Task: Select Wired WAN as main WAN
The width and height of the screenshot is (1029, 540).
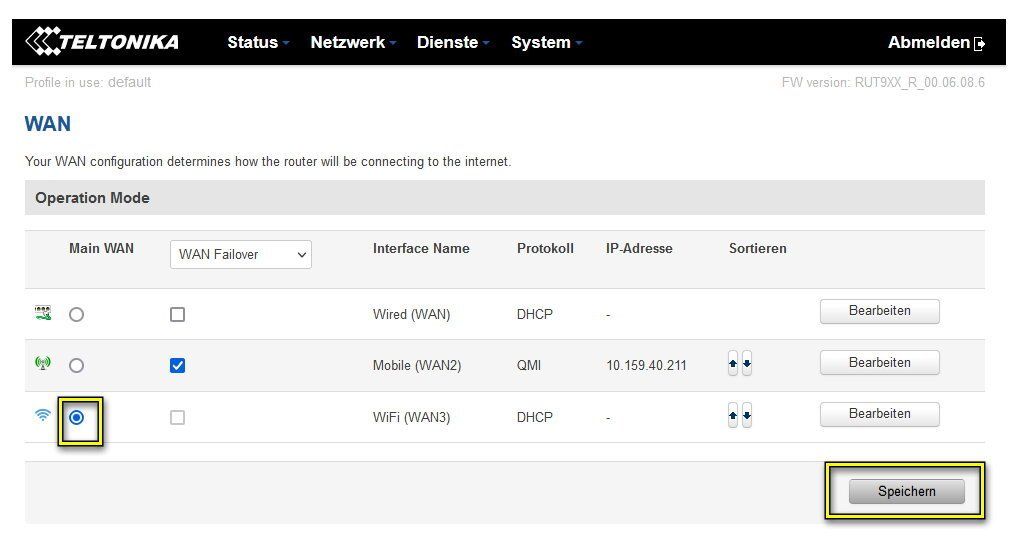Action: click(76, 314)
